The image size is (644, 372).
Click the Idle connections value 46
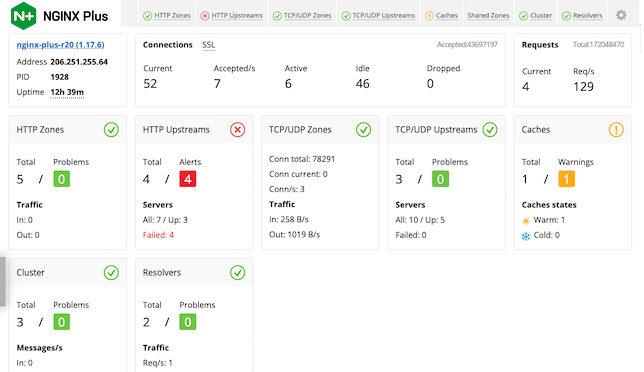point(363,84)
